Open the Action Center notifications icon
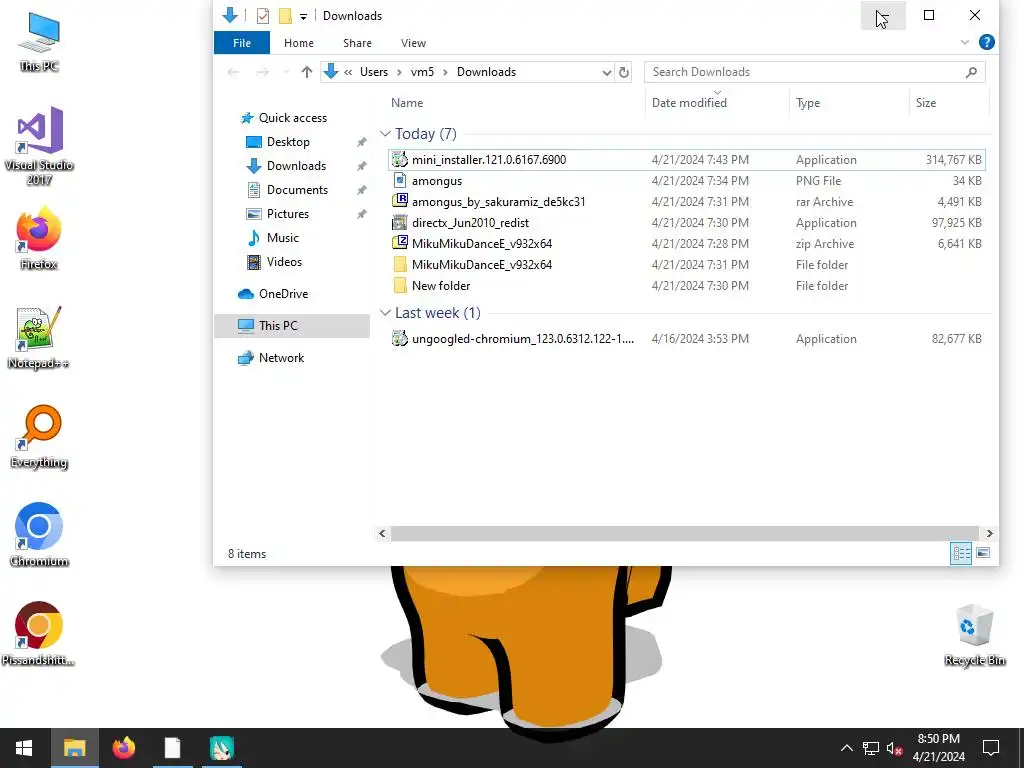1024x768 pixels. (x=991, y=748)
